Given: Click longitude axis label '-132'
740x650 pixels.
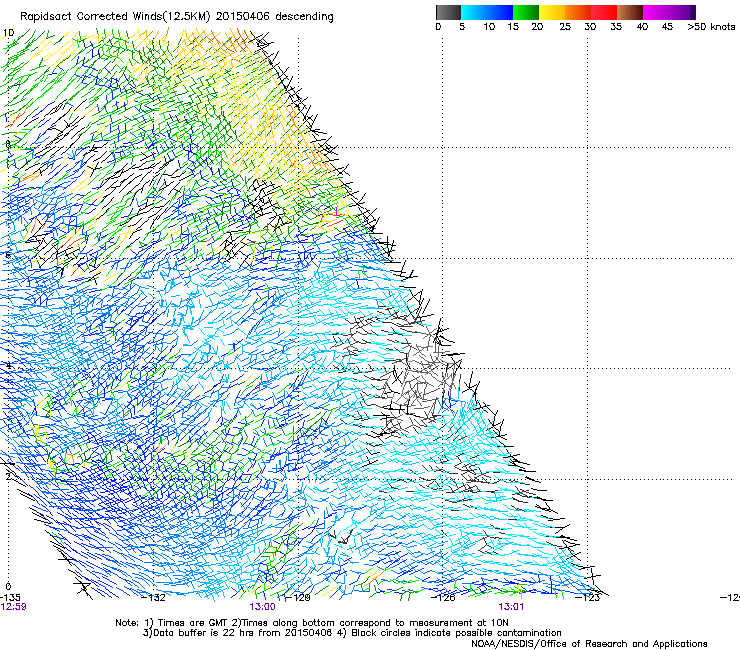Looking at the screenshot, I should coord(154,598).
